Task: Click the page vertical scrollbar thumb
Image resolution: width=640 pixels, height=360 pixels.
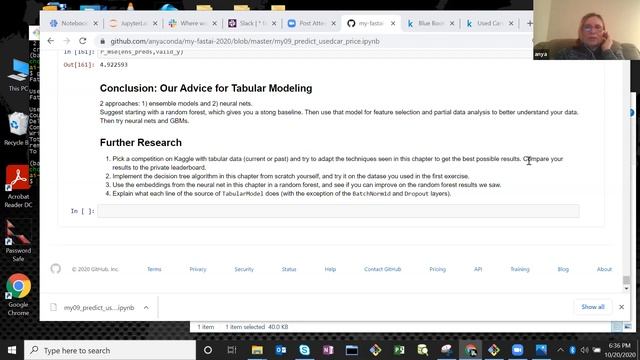Action: tap(627, 280)
